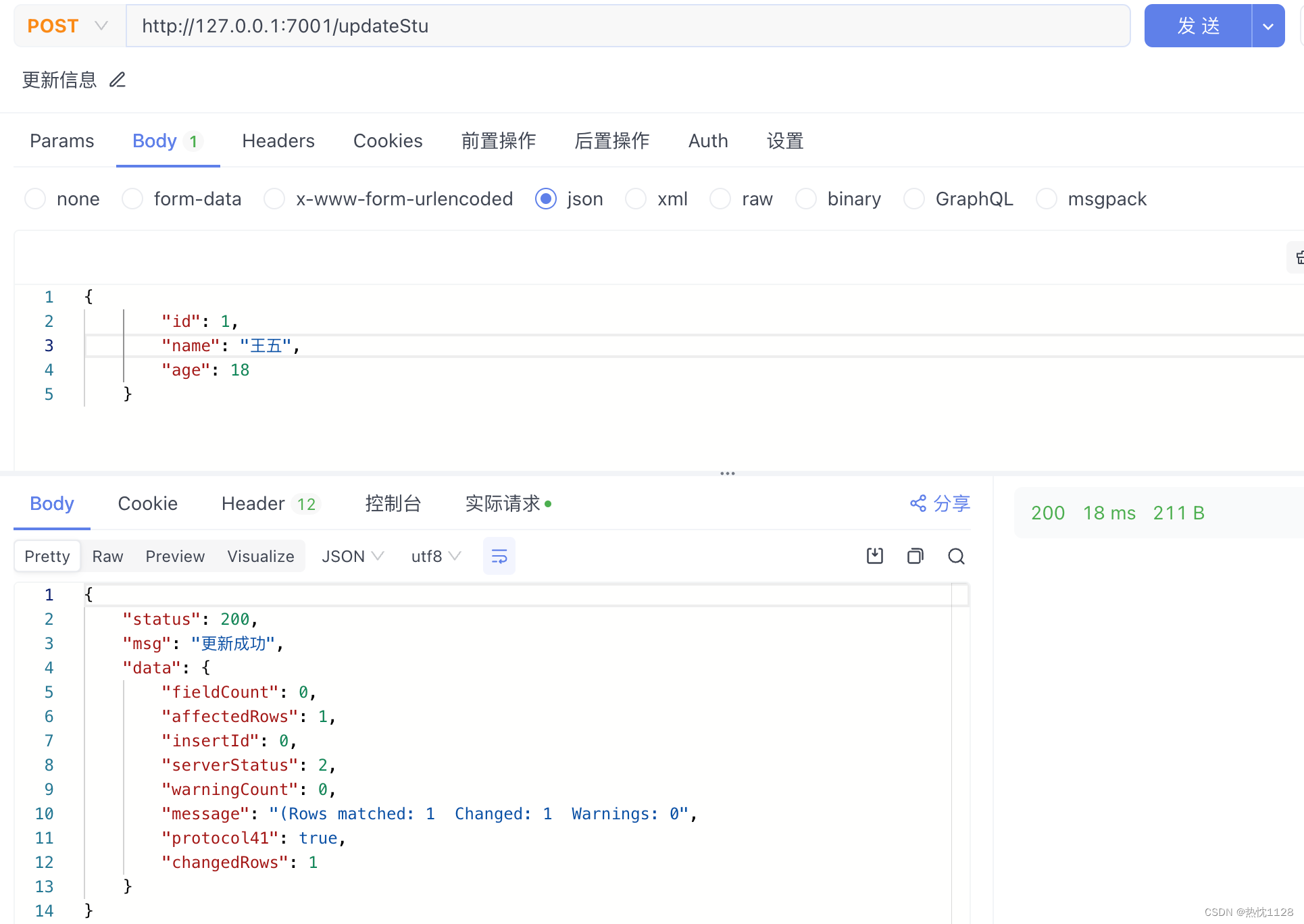Copy the response body with copy icon
Image resolution: width=1304 pixels, height=924 pixels.
(916, 556)
